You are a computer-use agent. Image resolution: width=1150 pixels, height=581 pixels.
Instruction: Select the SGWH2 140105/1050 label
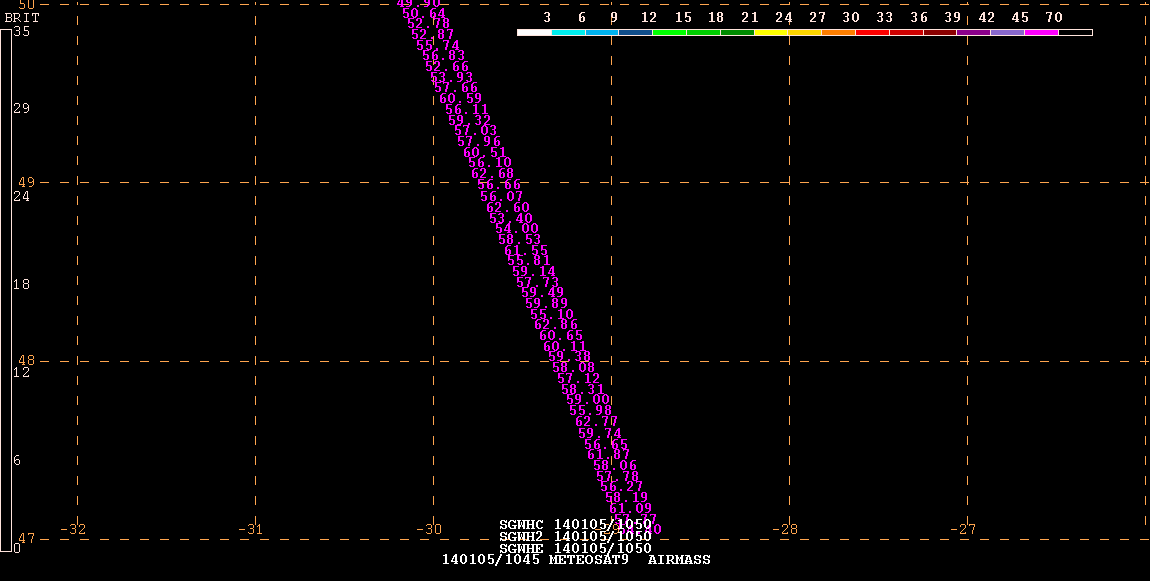[575, 536]
